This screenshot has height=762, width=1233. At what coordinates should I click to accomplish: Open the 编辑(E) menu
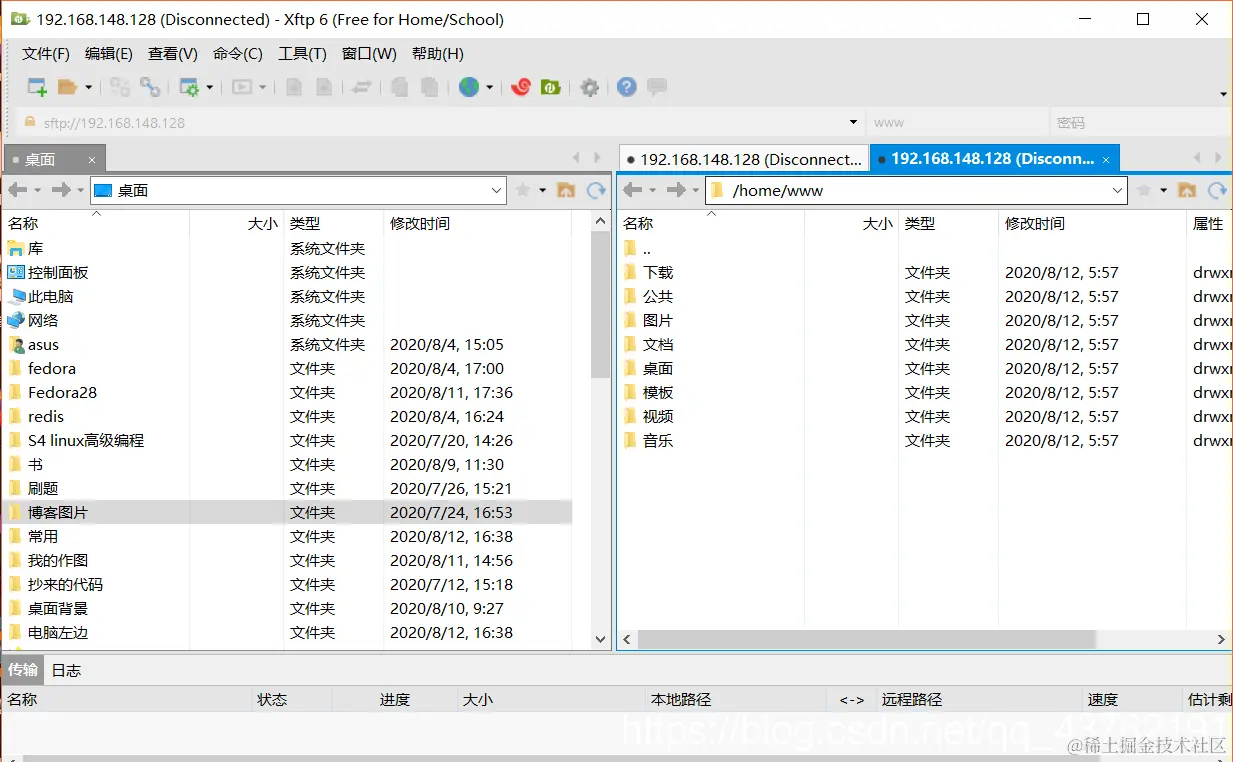pyautogui.click(x=109, y=54)
